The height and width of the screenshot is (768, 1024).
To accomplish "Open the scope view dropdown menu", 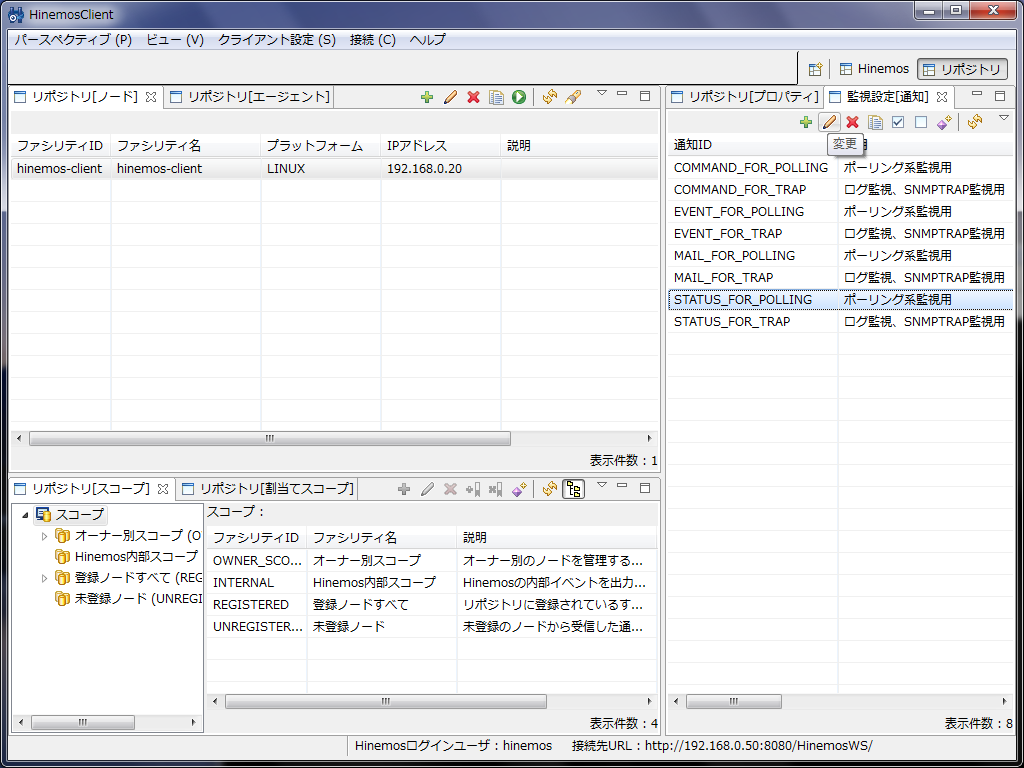I will click(602, 485).
